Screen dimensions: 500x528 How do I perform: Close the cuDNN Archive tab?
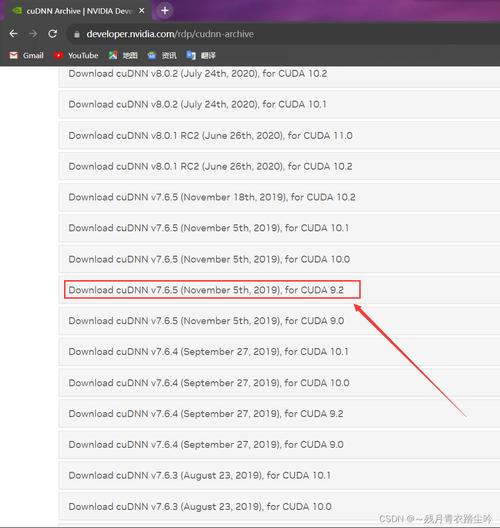pyautogui.click(x=142, y=11)
